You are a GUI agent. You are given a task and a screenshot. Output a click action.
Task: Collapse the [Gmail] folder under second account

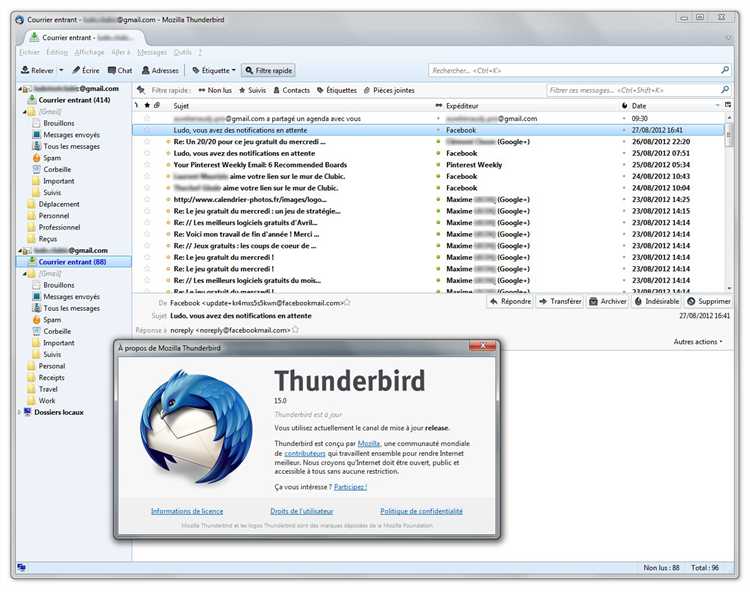point(25,274)
